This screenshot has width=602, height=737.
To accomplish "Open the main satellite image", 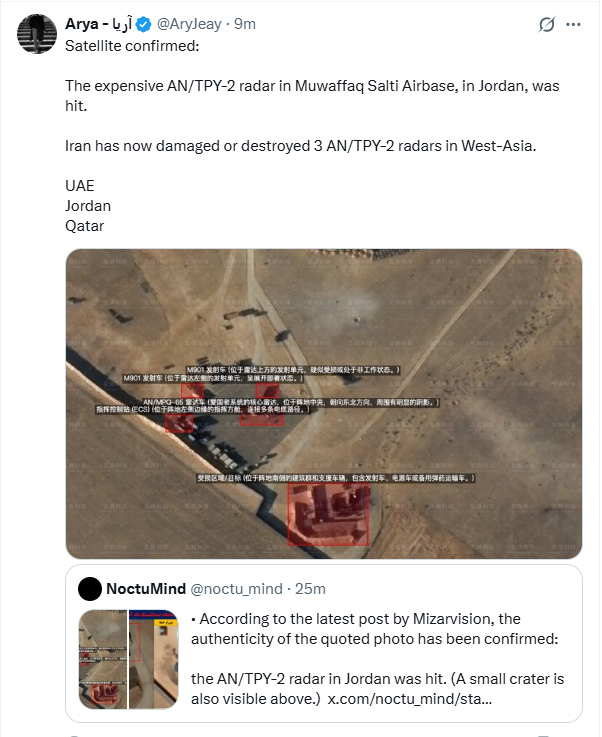I will pyautogui.click(x=324, y=403).
